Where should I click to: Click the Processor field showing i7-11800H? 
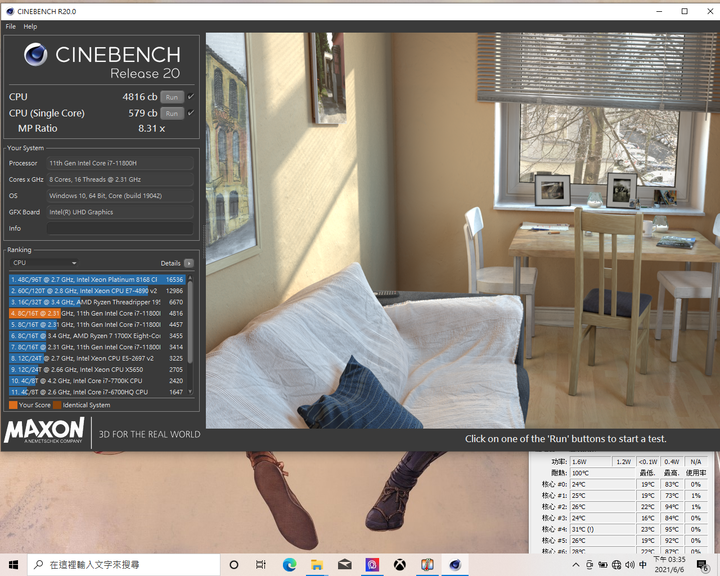[x=120, y=163]
